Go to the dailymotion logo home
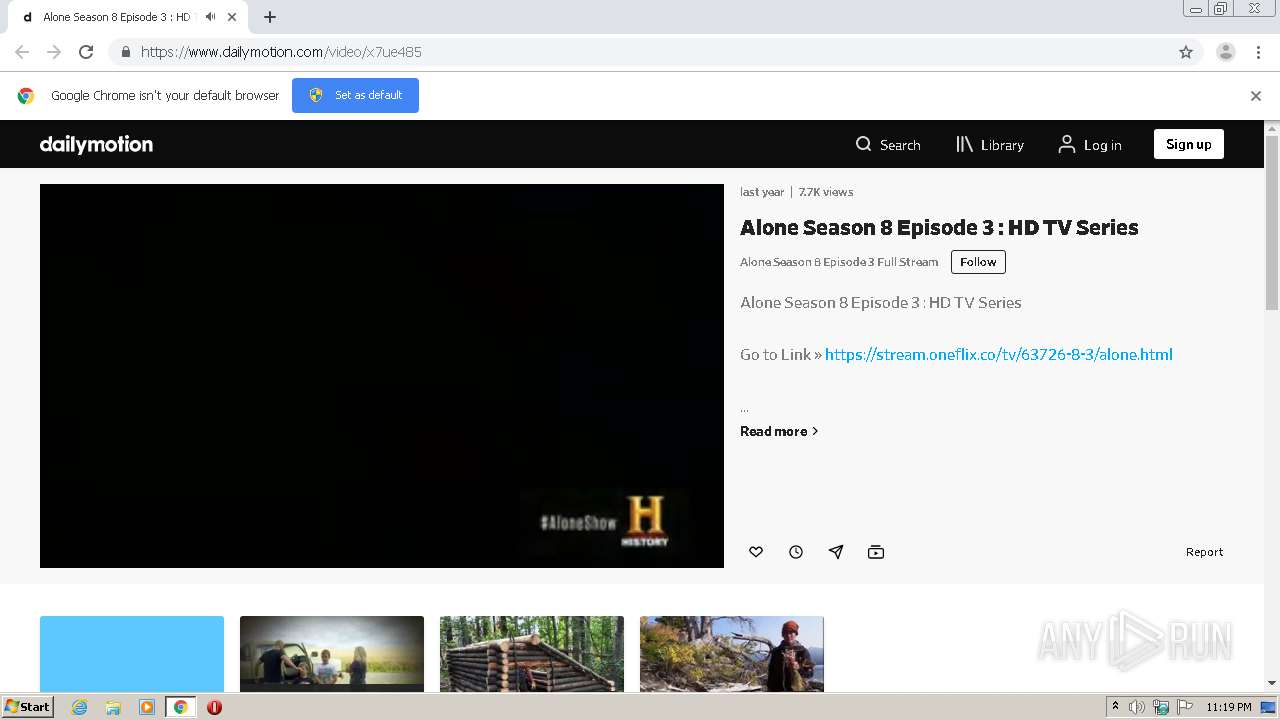Image resolution: width=1280 pixels, height=720 pixels. [x=96, y=144]
